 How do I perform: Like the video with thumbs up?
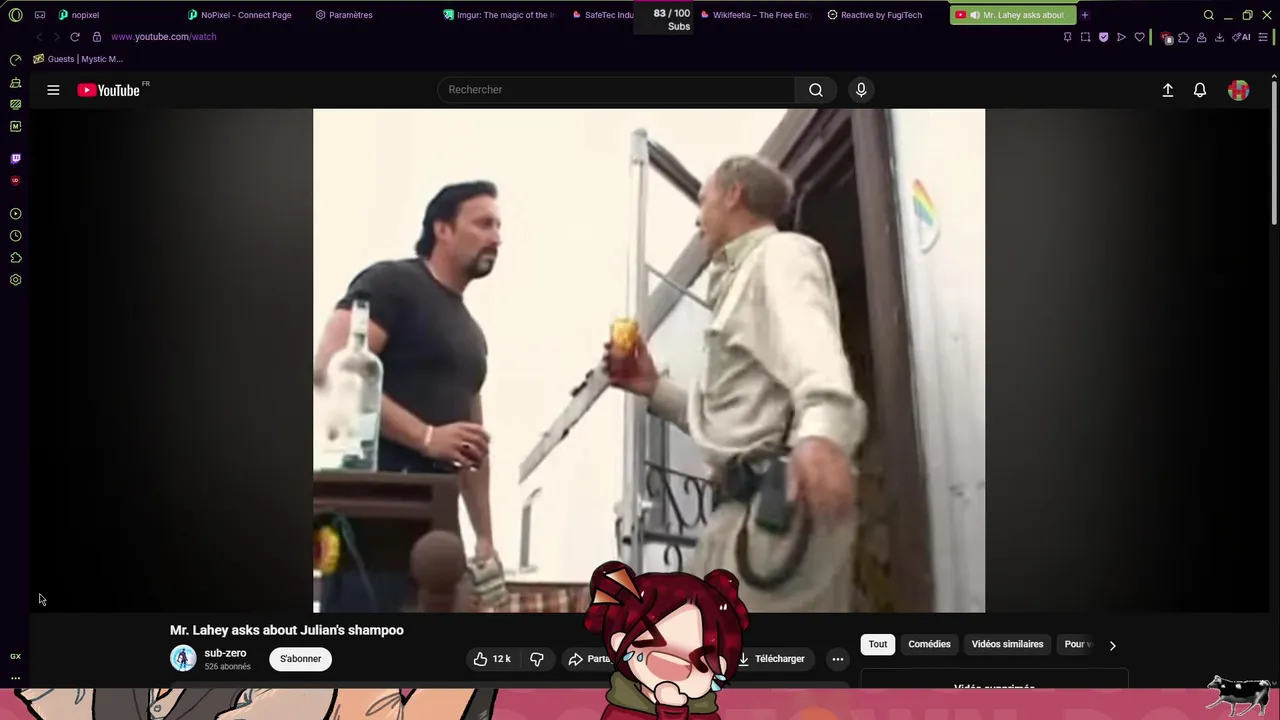pyautogui.click(x=492, y=659)
